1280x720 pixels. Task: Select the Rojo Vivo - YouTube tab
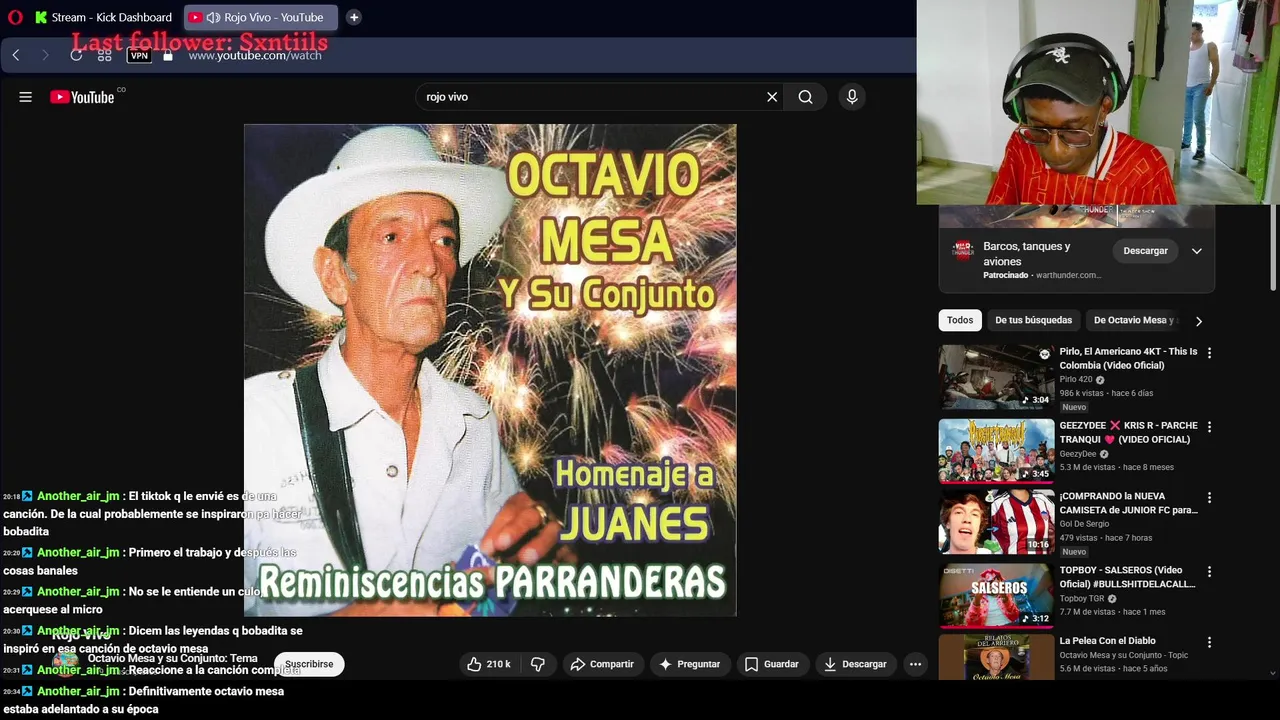(x=260, y=17)
